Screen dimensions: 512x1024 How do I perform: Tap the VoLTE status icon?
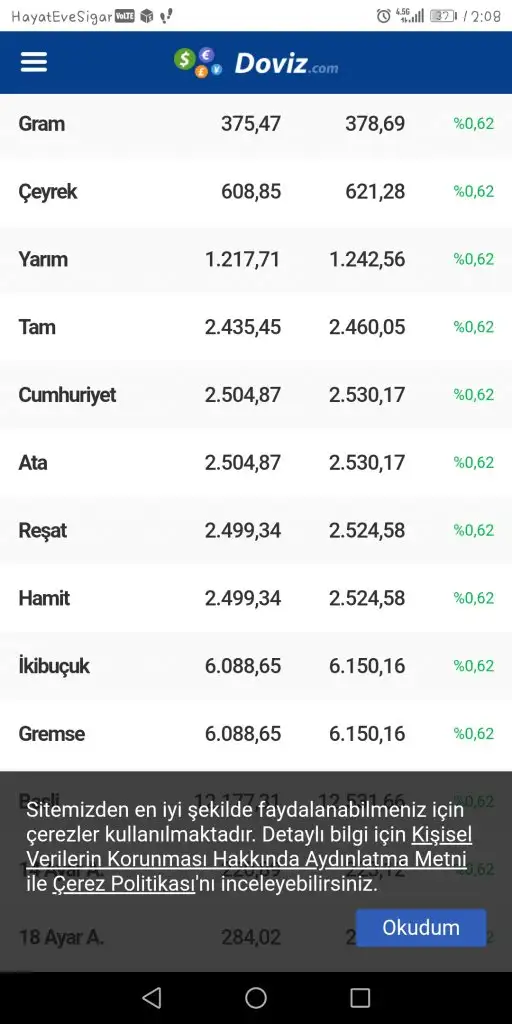(125, 16)
